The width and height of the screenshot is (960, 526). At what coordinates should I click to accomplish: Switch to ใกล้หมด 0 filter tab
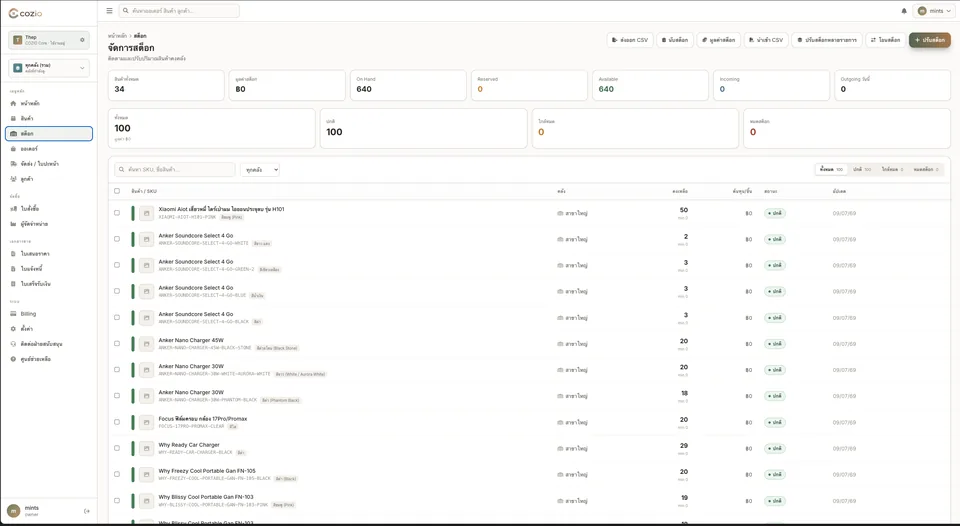click(892, 170)
